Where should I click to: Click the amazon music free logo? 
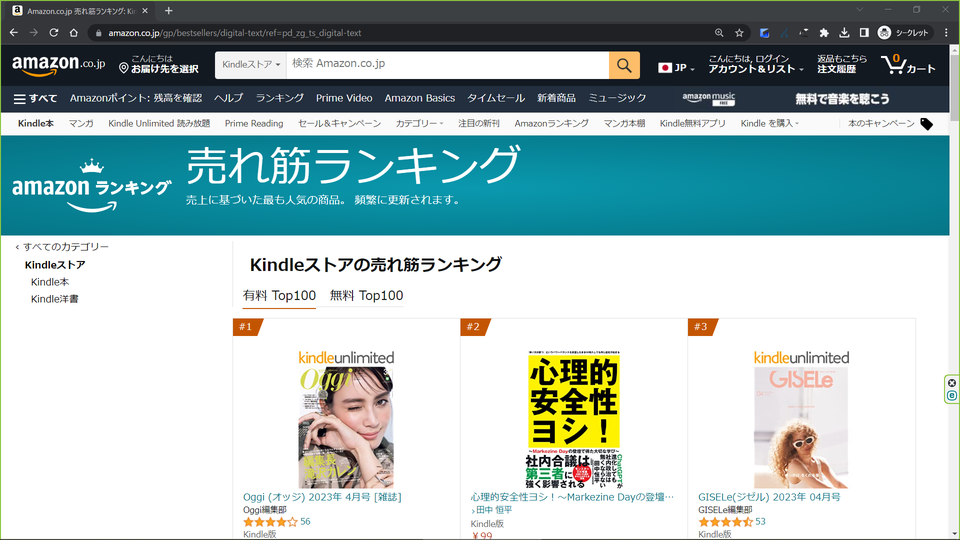708,99
